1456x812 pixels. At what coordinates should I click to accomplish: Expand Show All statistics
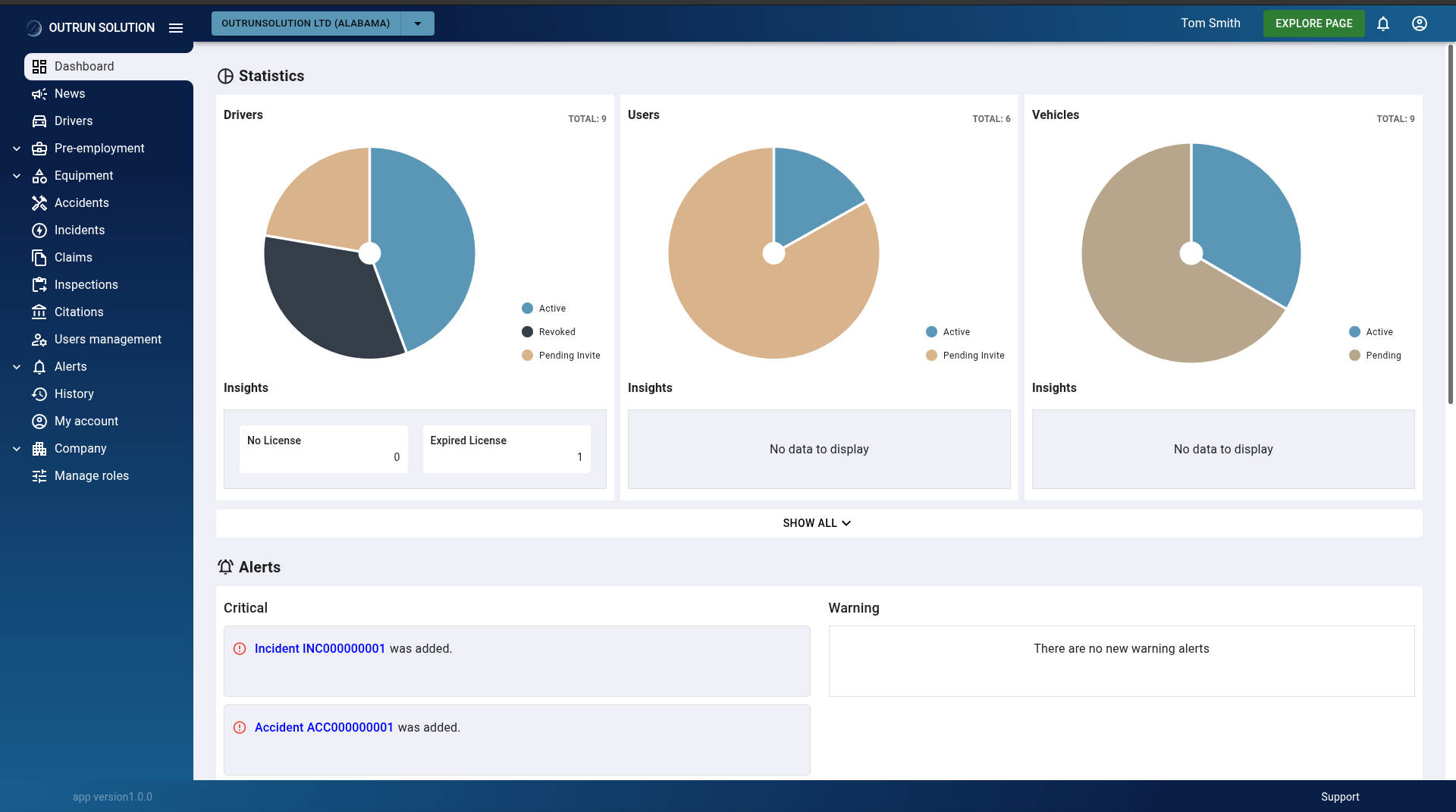coord(817,523)
